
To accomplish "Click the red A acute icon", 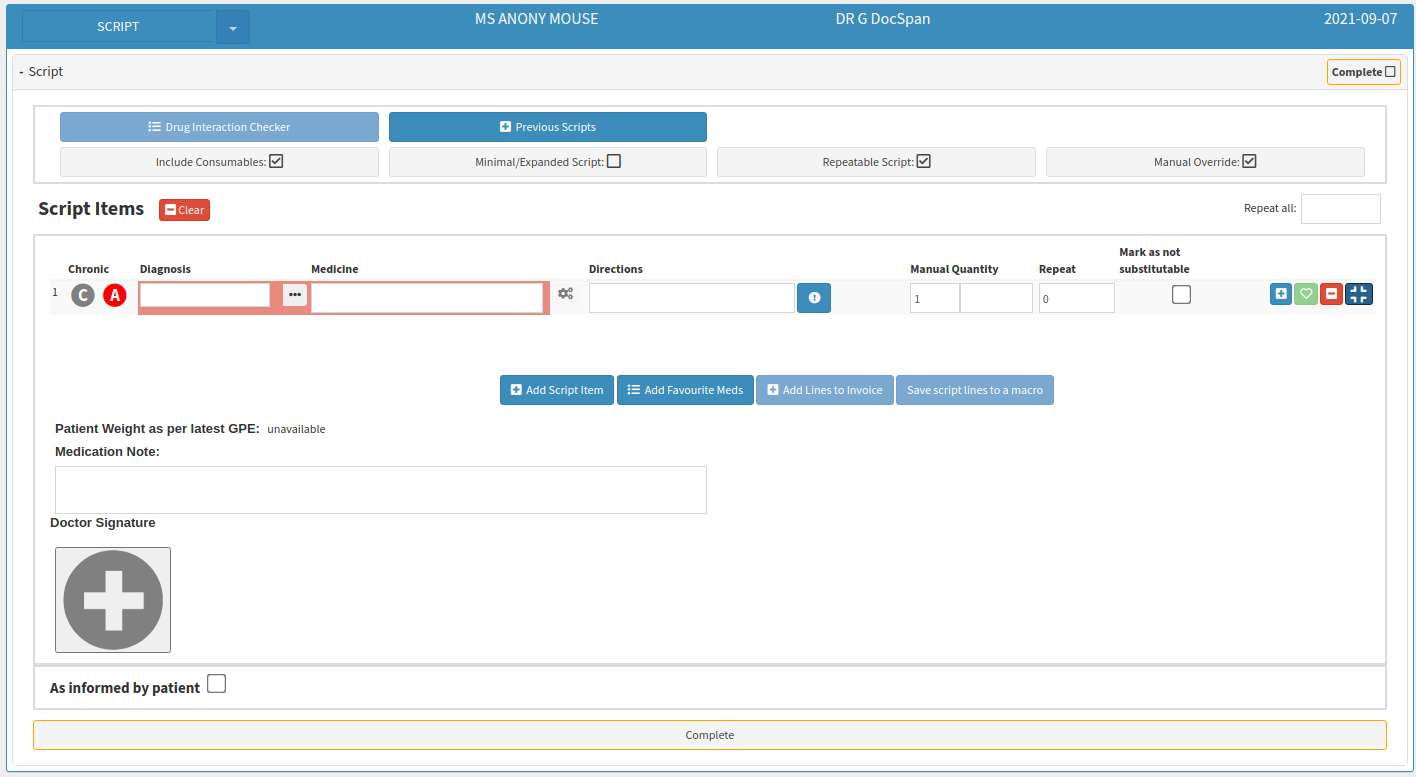I will (x=115, y=295).
